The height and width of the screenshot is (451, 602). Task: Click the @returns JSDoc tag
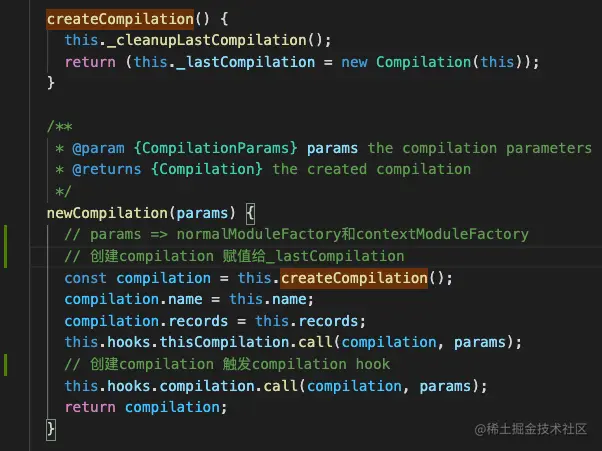[107, 169]
